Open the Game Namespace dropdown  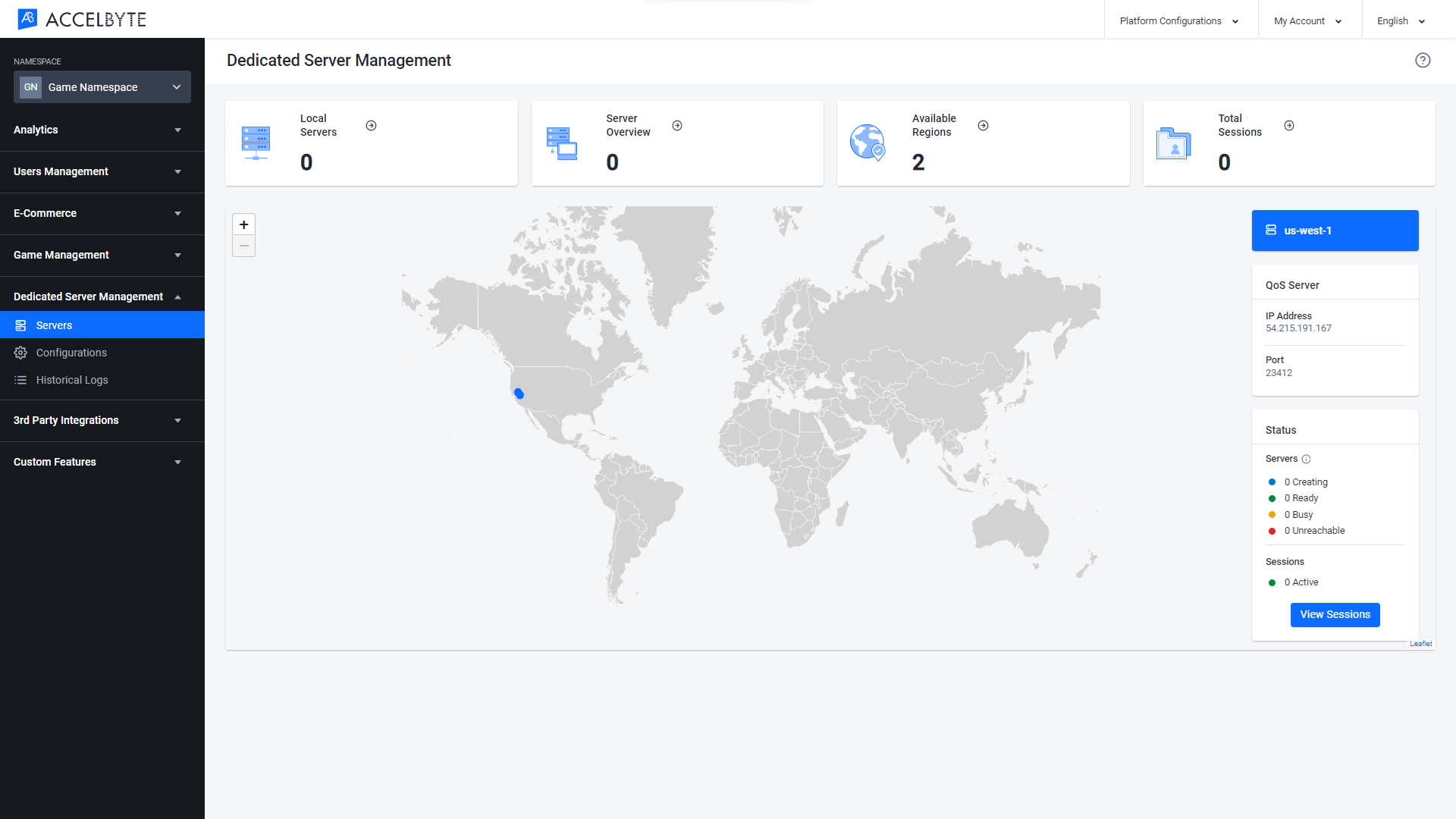pyautogui.click(x=102, y=87)
